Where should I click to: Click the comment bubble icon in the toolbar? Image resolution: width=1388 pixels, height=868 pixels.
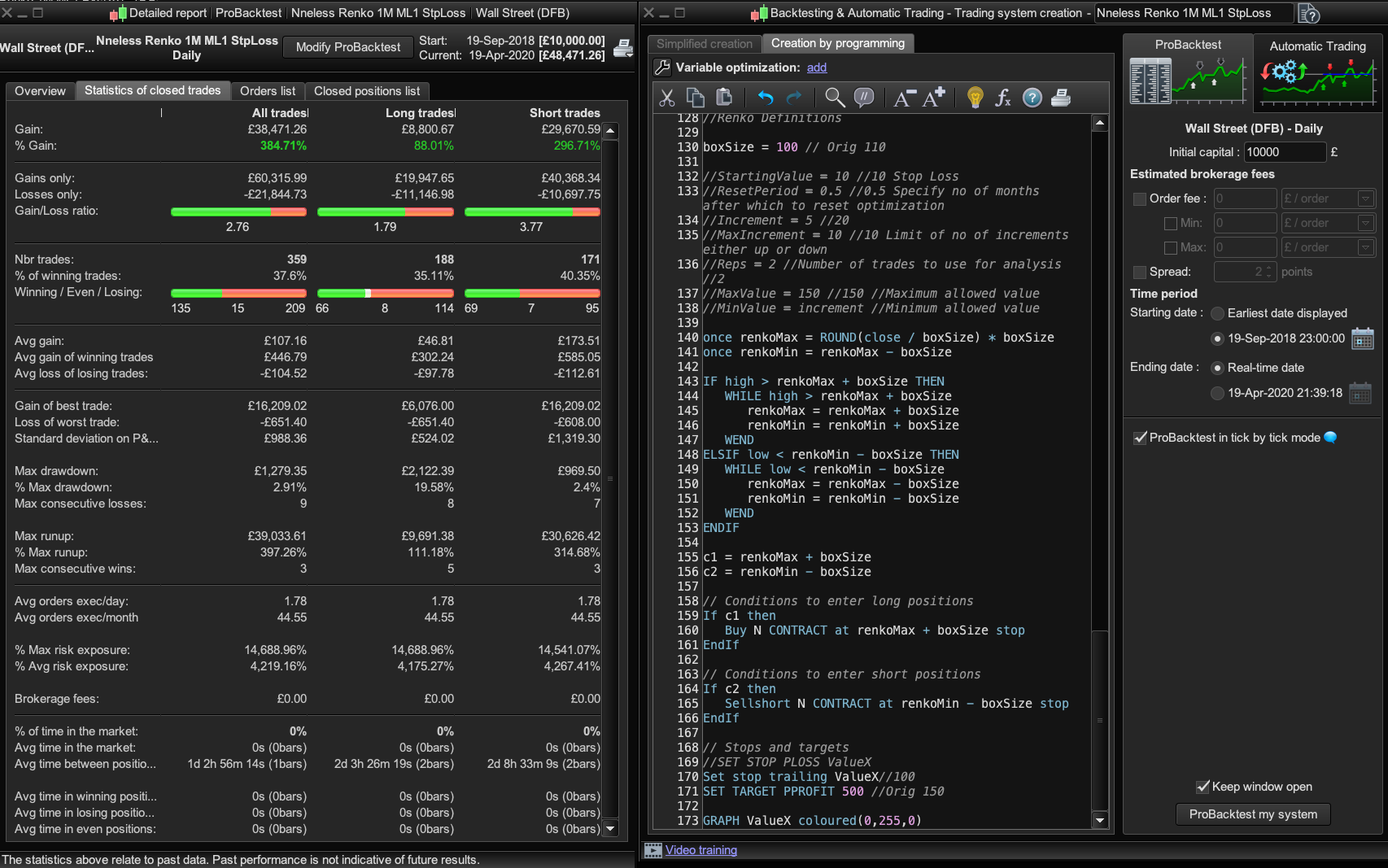point(863,98)
